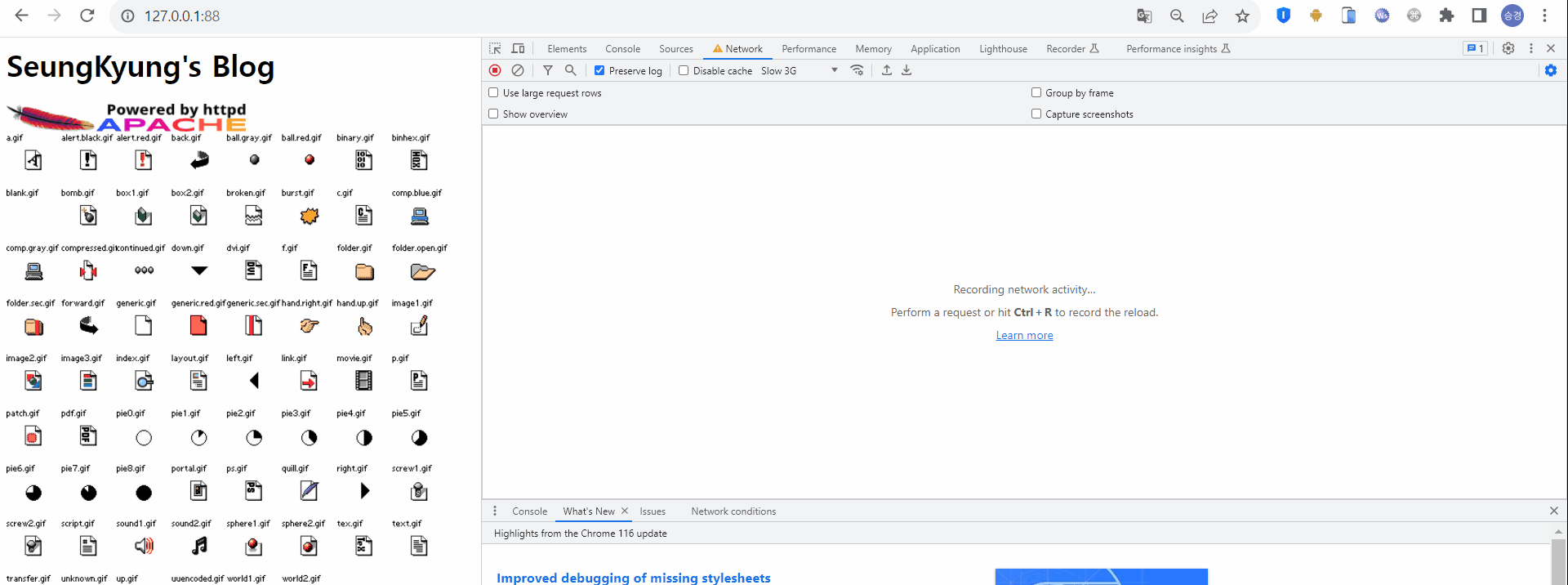Screen dimensions: 1568x585
Task: Click the sound1.gif speaker image
Action: (144, 546)
